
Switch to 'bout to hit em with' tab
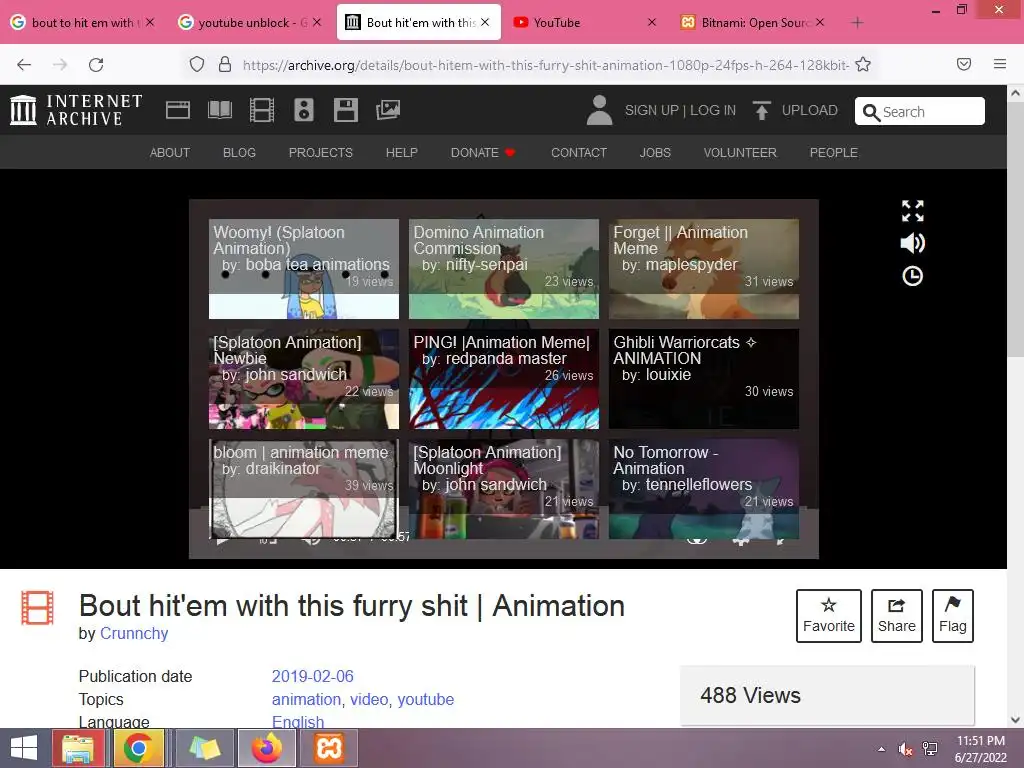point(82,22)
